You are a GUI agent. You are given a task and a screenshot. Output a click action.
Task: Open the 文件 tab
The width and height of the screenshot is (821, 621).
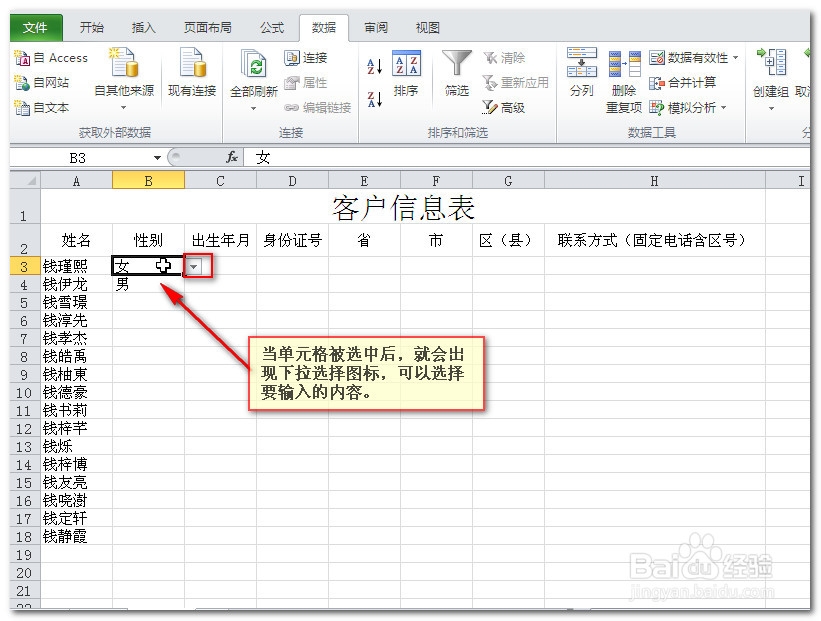tap(36, 28)
